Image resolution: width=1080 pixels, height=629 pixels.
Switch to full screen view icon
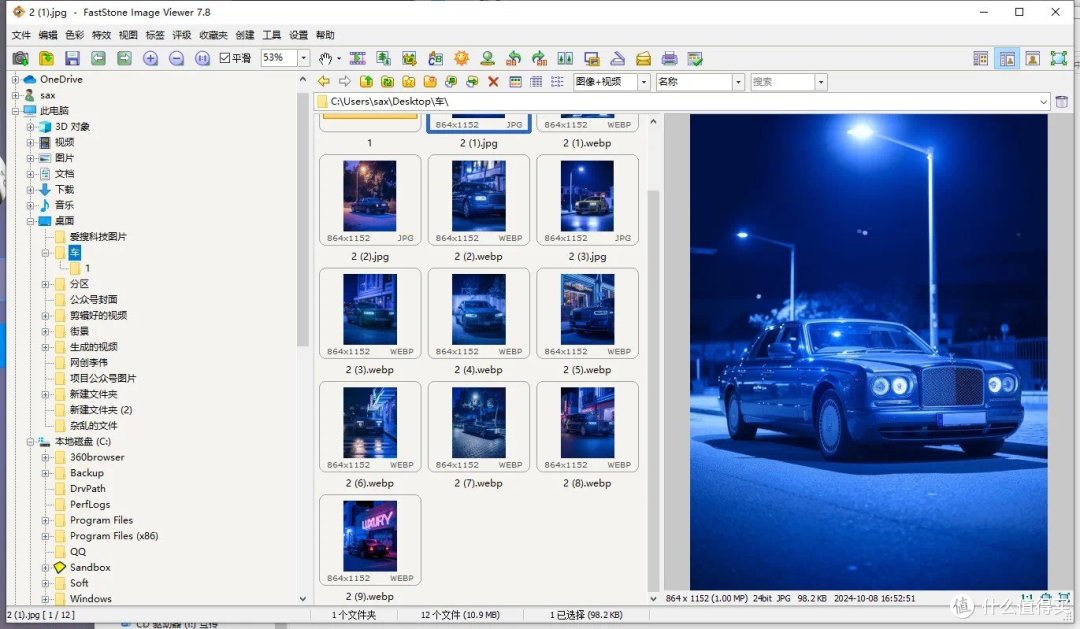tap(1058, 59)
